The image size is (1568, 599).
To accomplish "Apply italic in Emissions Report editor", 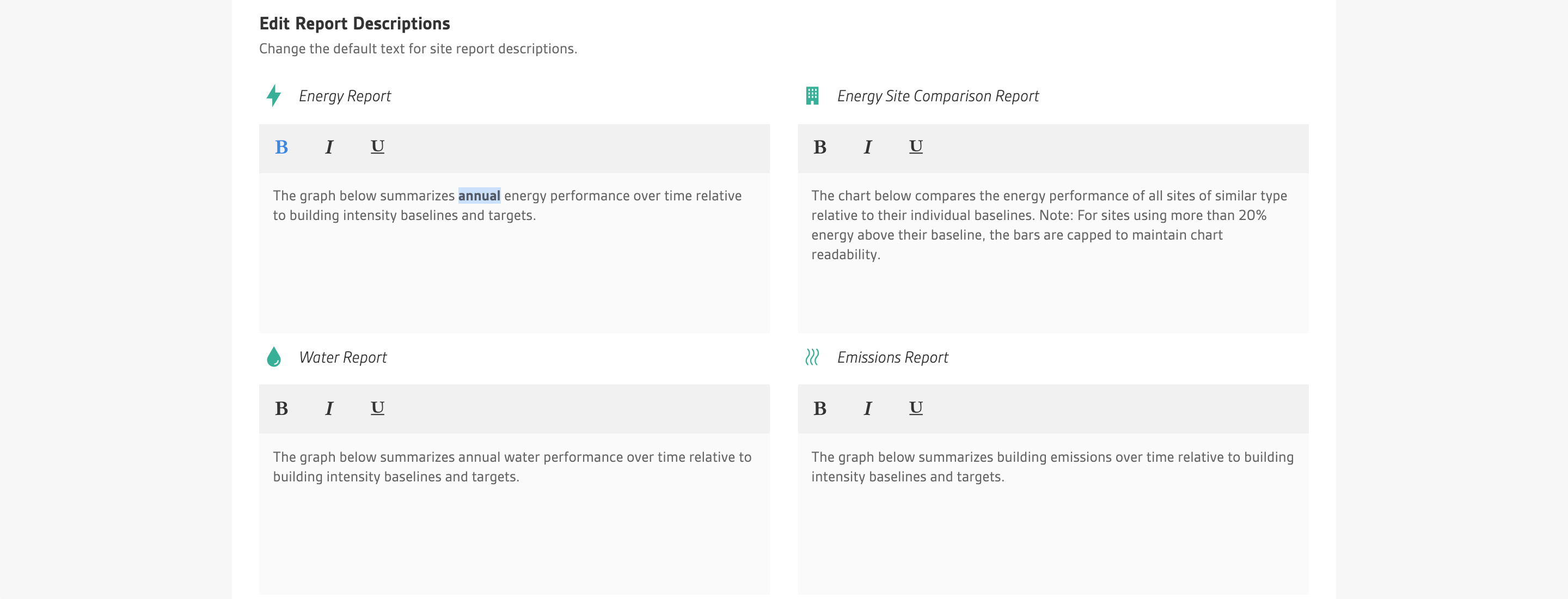I will click(x=867, y=408).
